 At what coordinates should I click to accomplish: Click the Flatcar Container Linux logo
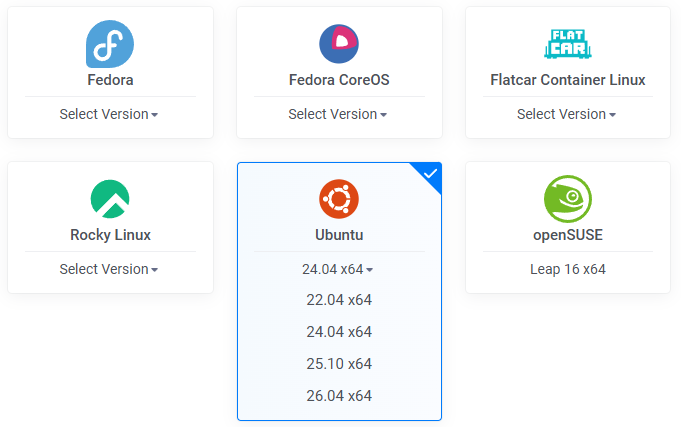point(568,44)
